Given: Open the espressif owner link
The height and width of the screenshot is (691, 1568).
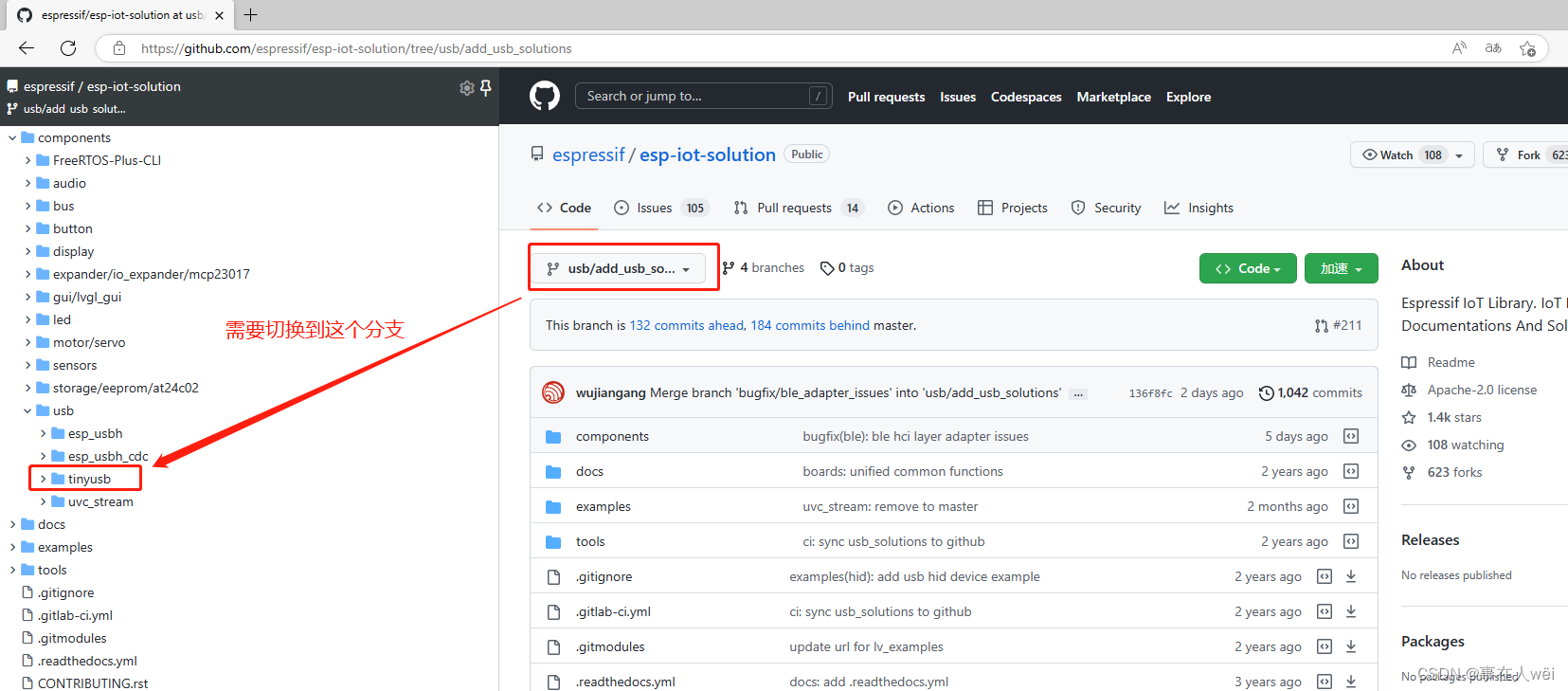Looking at the screenshot, I should point(588,155).
